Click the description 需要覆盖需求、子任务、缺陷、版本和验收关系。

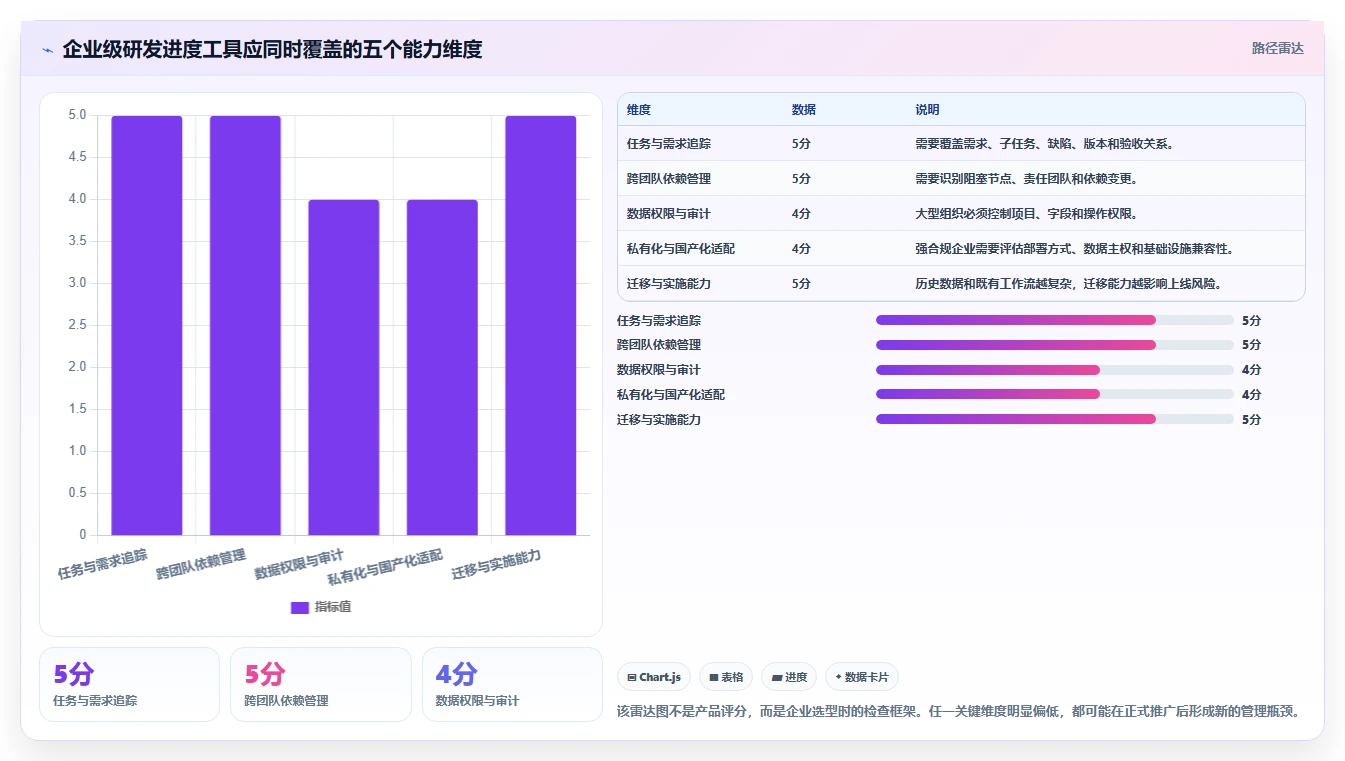pos(1045,144)
